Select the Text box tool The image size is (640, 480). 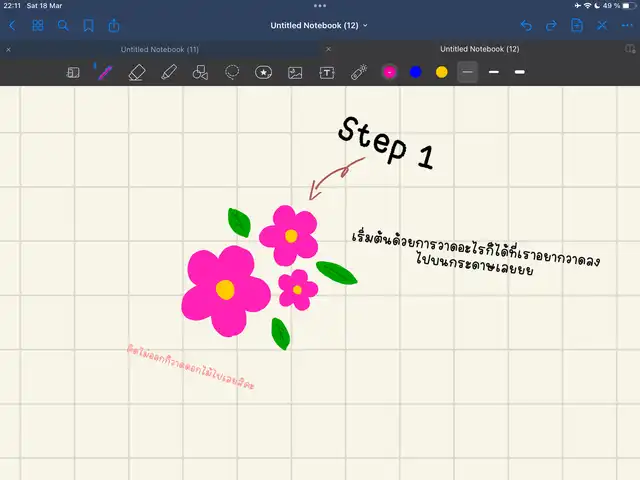tap(326, 72)
